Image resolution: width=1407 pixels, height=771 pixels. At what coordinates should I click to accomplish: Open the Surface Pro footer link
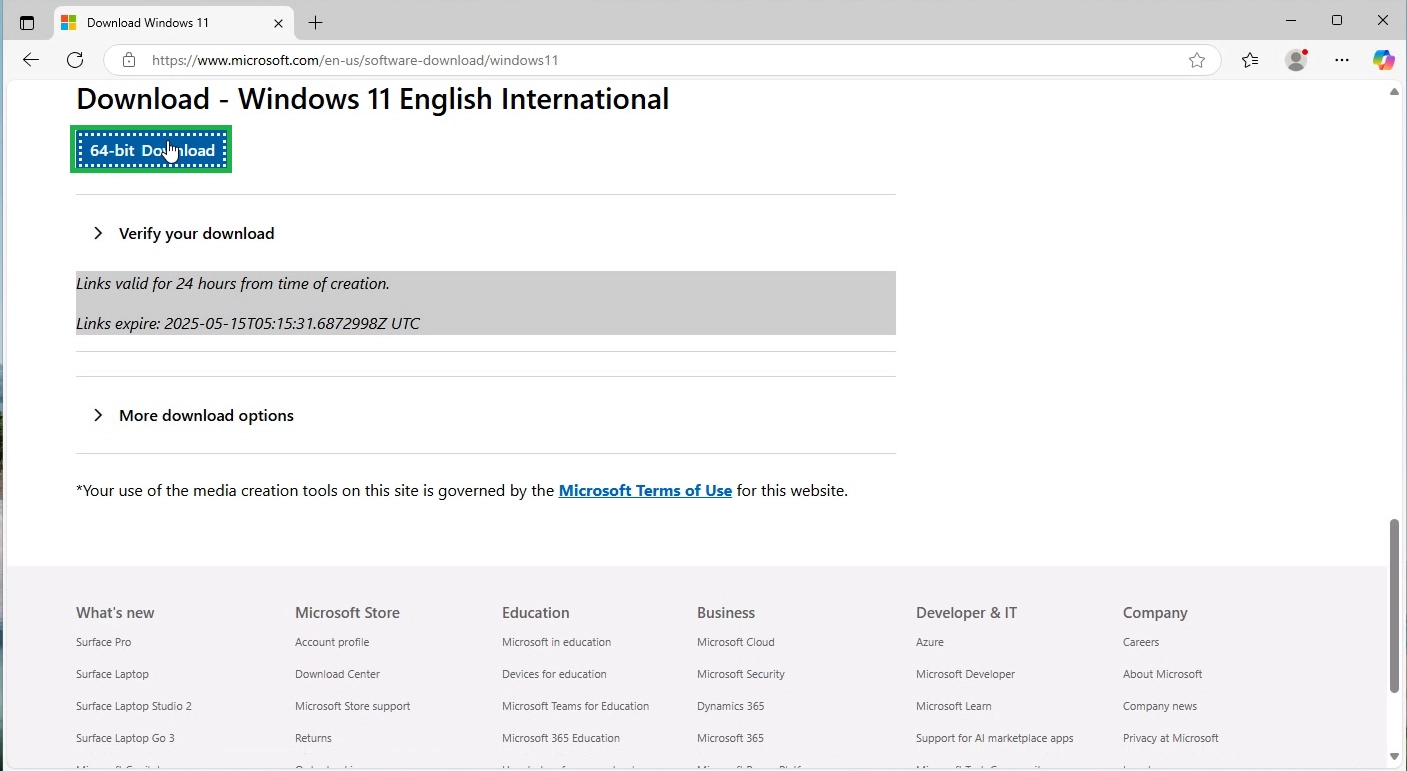(x=104, y=642)
